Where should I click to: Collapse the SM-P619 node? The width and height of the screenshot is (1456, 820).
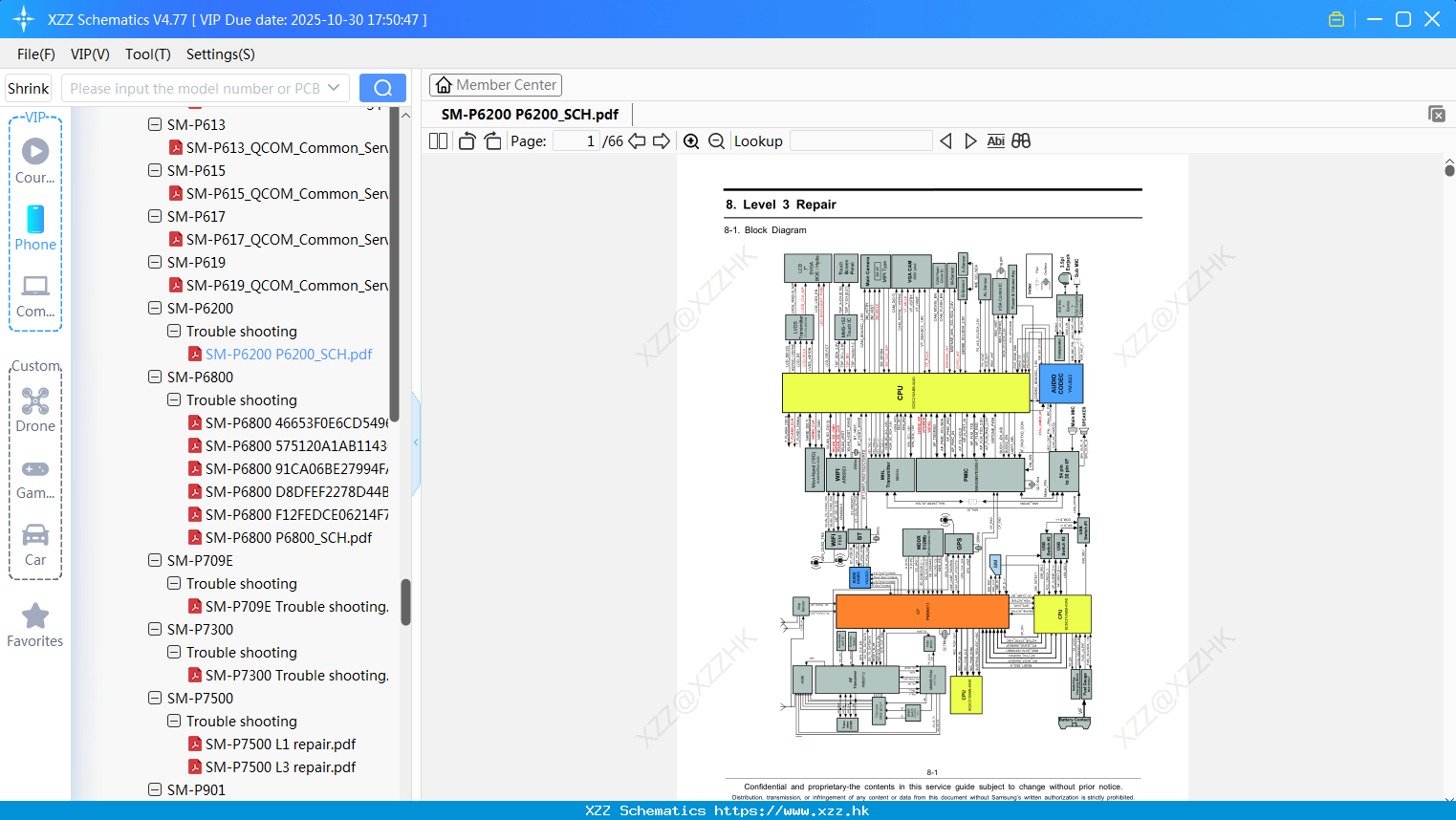tap(155, 262)
